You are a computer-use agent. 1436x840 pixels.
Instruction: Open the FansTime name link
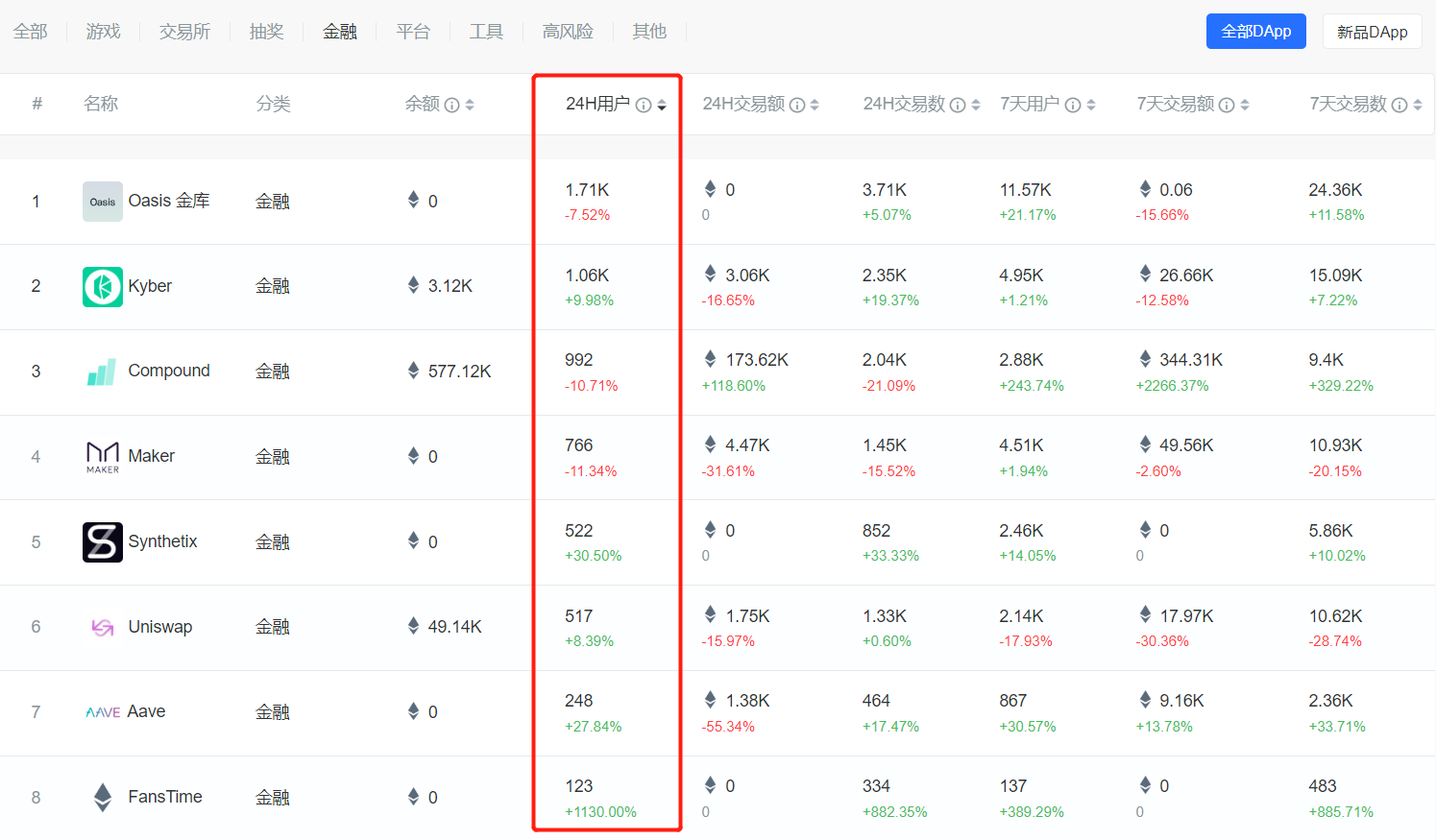pyautogui.click(x=165, y=797)
